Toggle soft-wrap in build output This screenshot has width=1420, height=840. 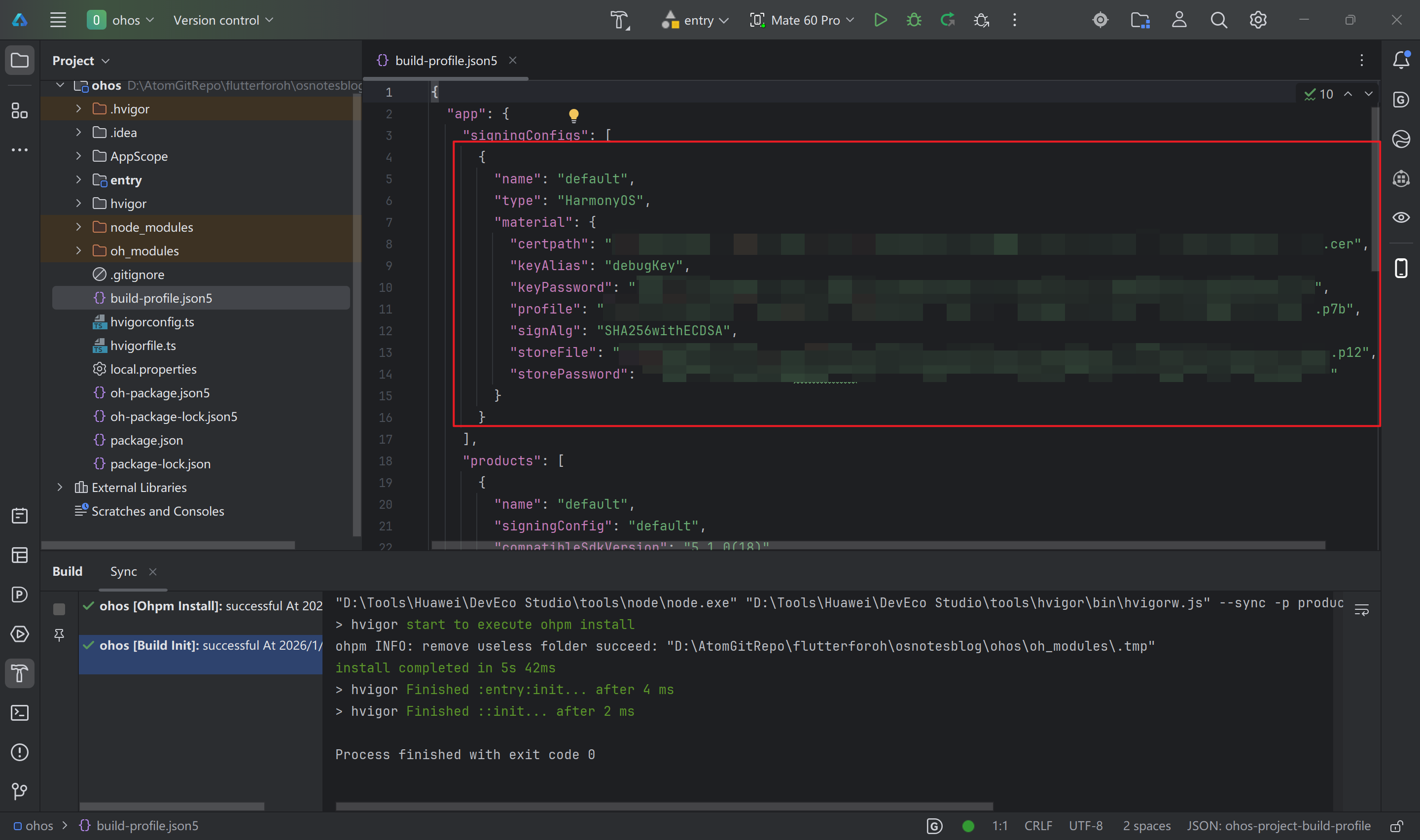pos(1361,610)
